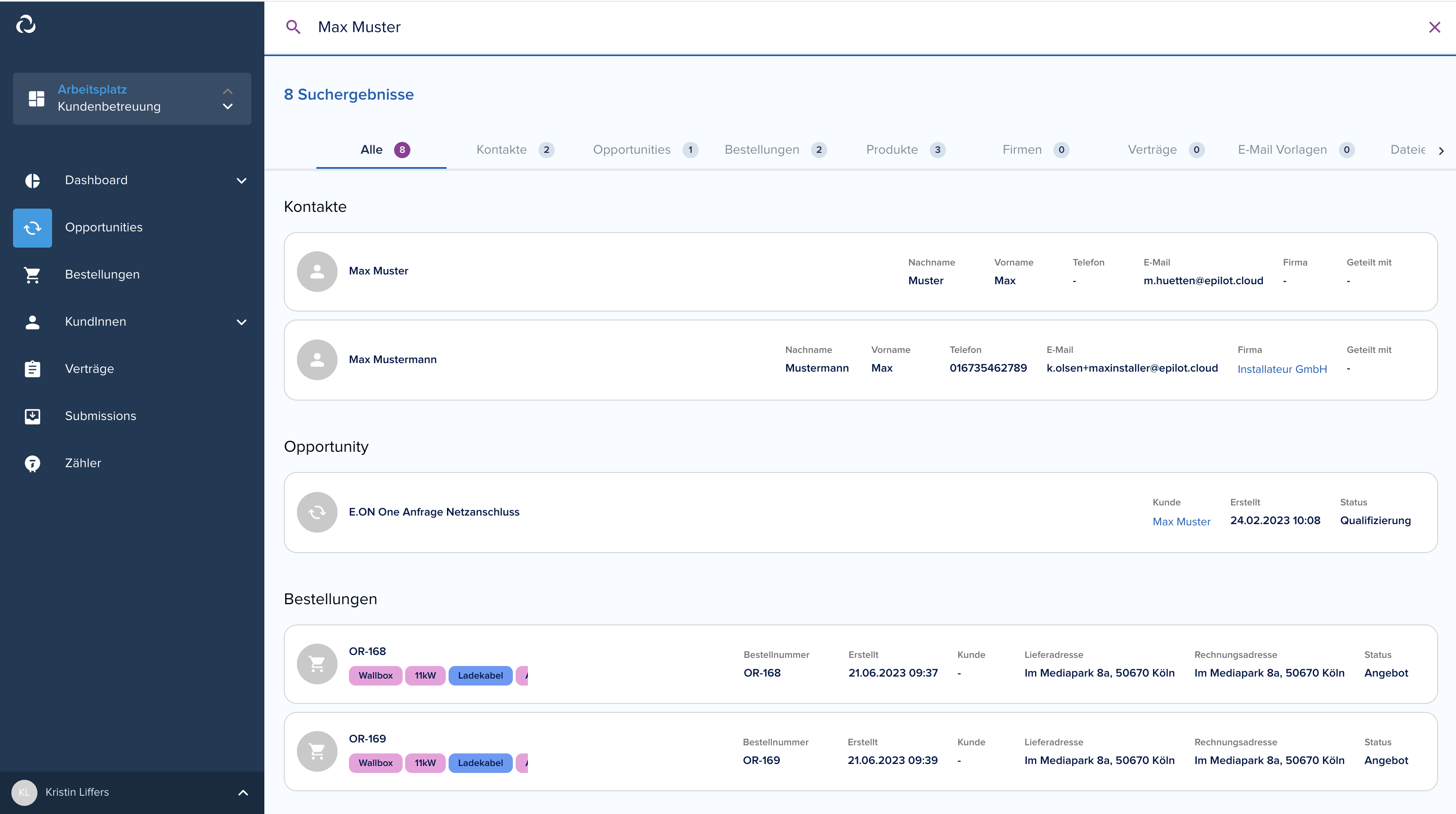Click the Opportunities sync icon in sidebar
This screenshot has width=1456, height=814.
point(33,228)
